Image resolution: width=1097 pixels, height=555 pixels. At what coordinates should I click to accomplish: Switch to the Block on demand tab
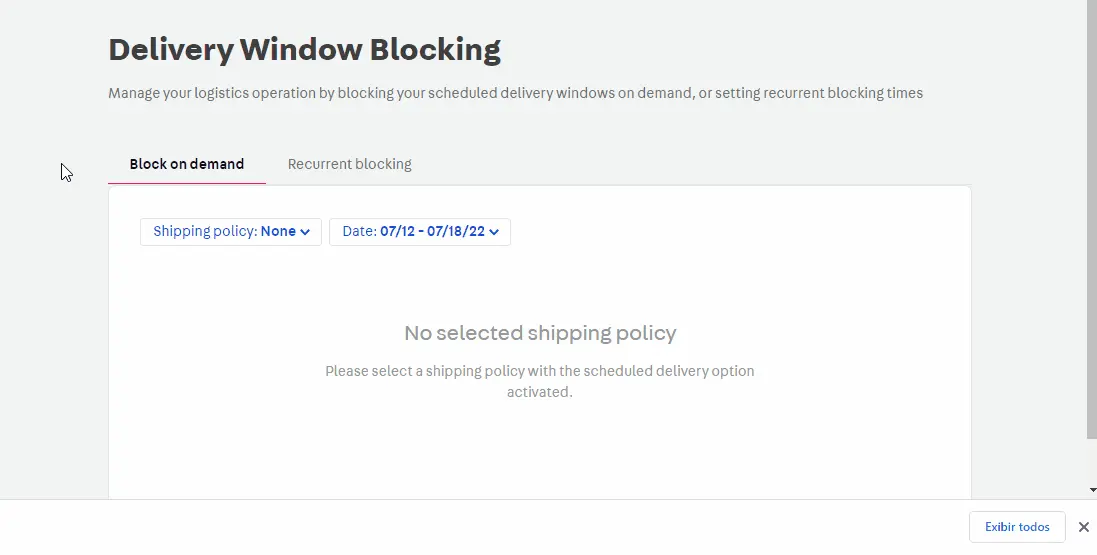187,164
